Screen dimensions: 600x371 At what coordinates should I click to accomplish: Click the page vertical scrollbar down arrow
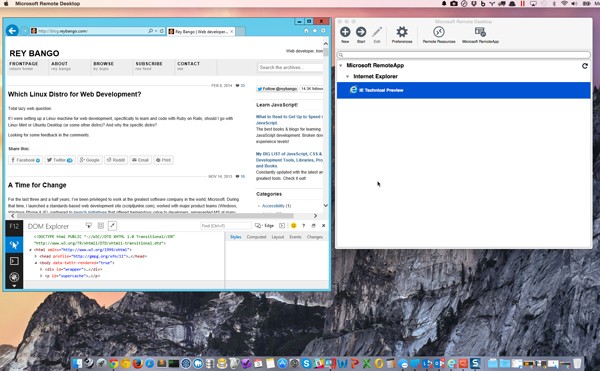pos(326,205)
